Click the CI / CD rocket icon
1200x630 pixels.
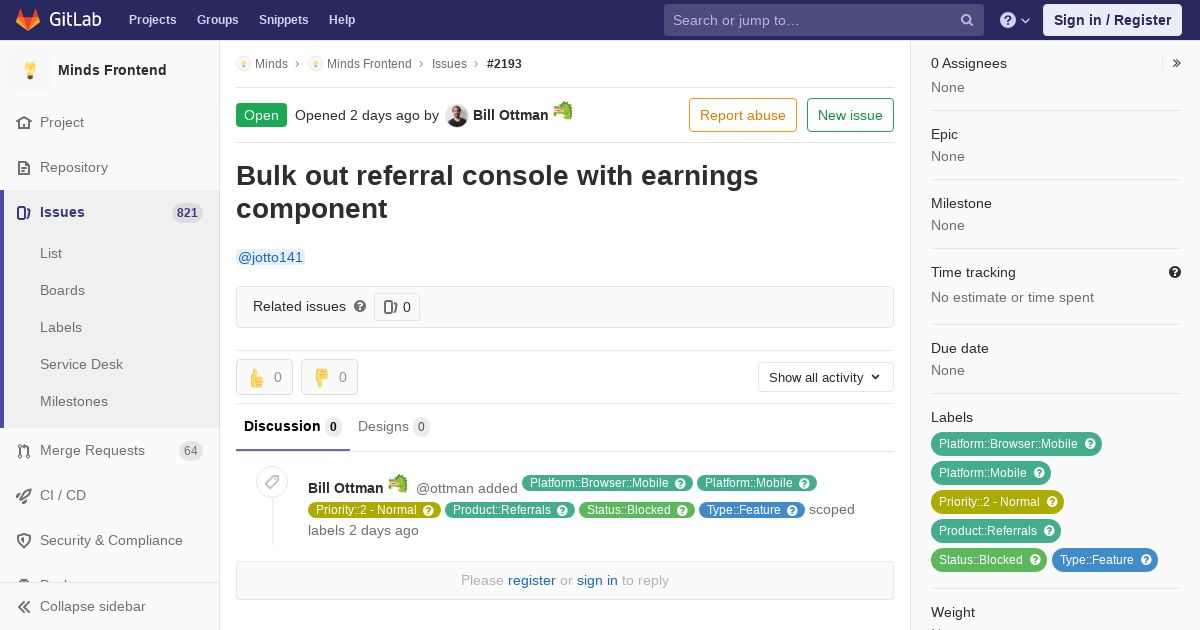click(x=24, y=495)
